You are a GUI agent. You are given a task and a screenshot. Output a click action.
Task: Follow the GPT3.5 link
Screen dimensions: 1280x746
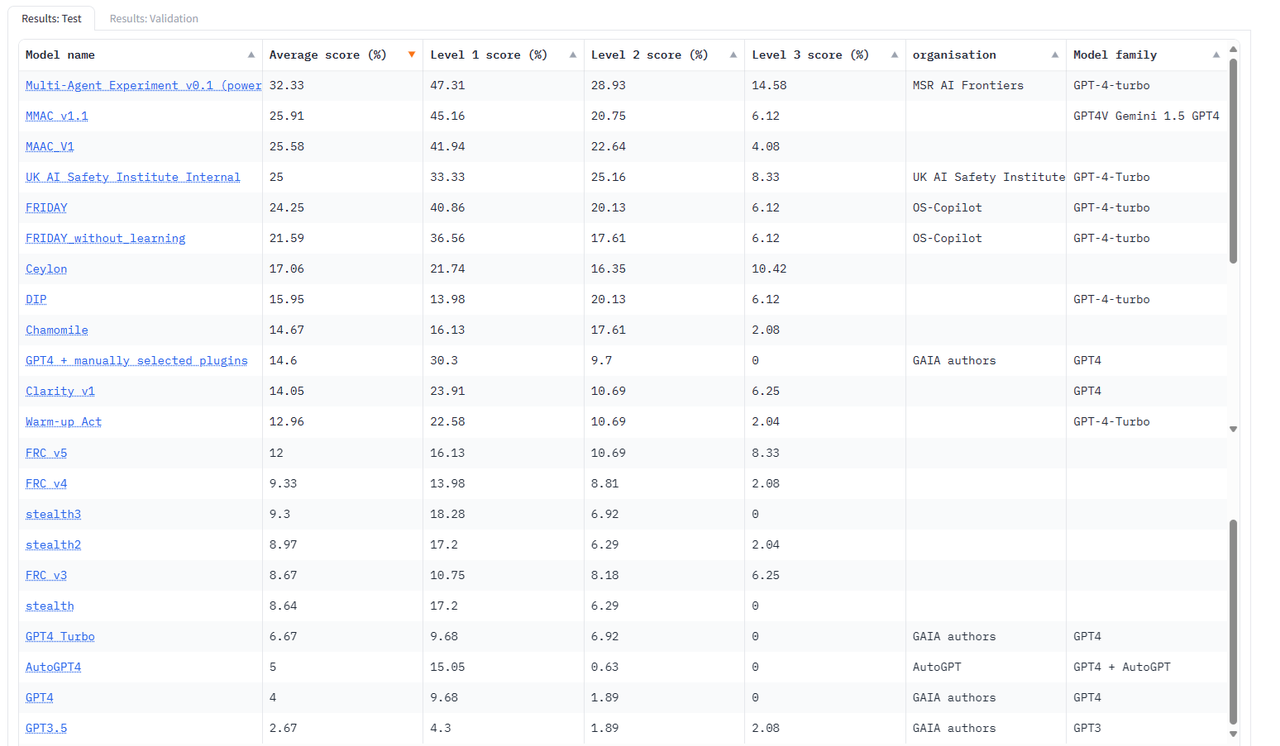click(47, 728)
